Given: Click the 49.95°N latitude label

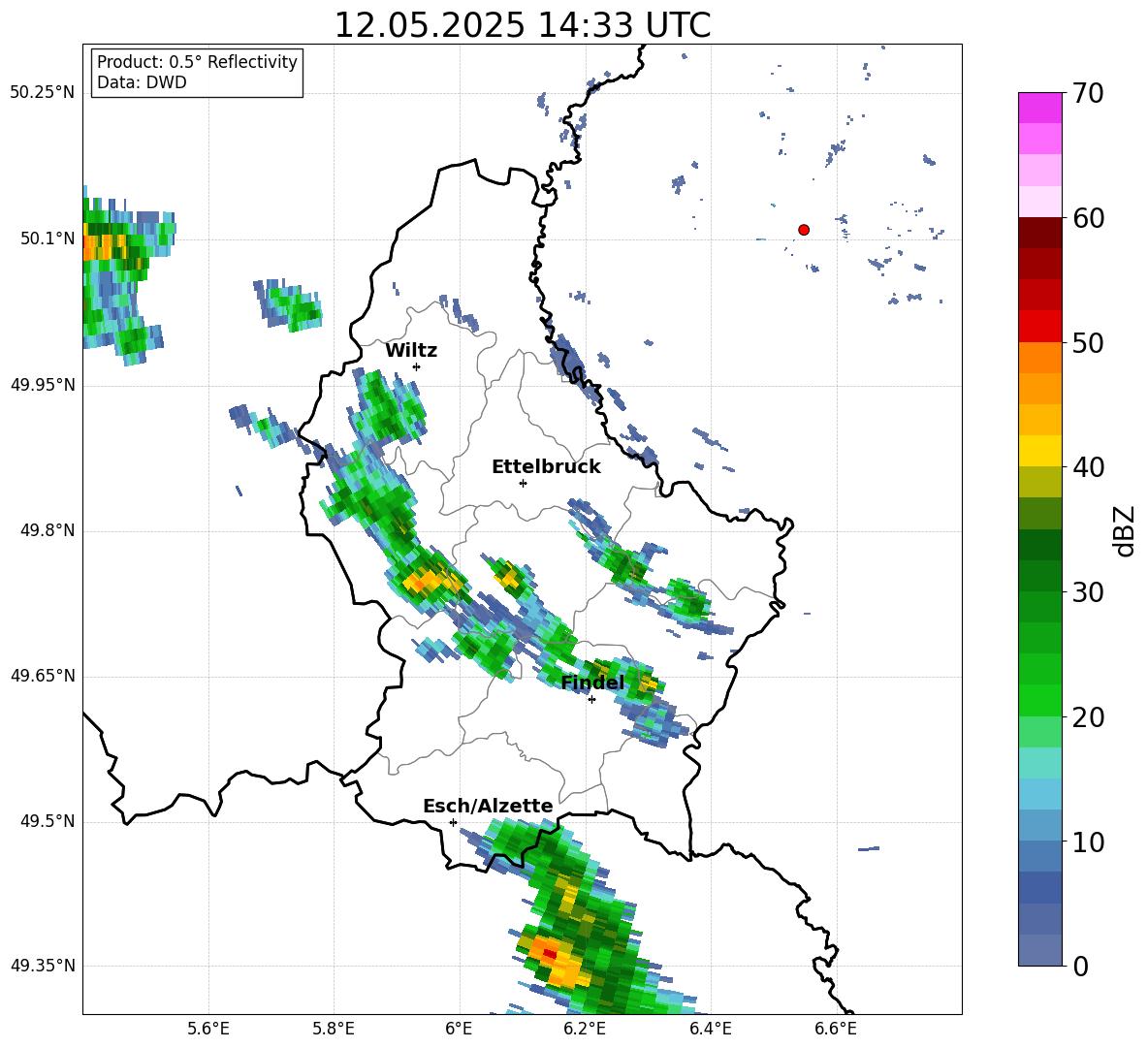Looking at the screenshot, I should (43, 385).
